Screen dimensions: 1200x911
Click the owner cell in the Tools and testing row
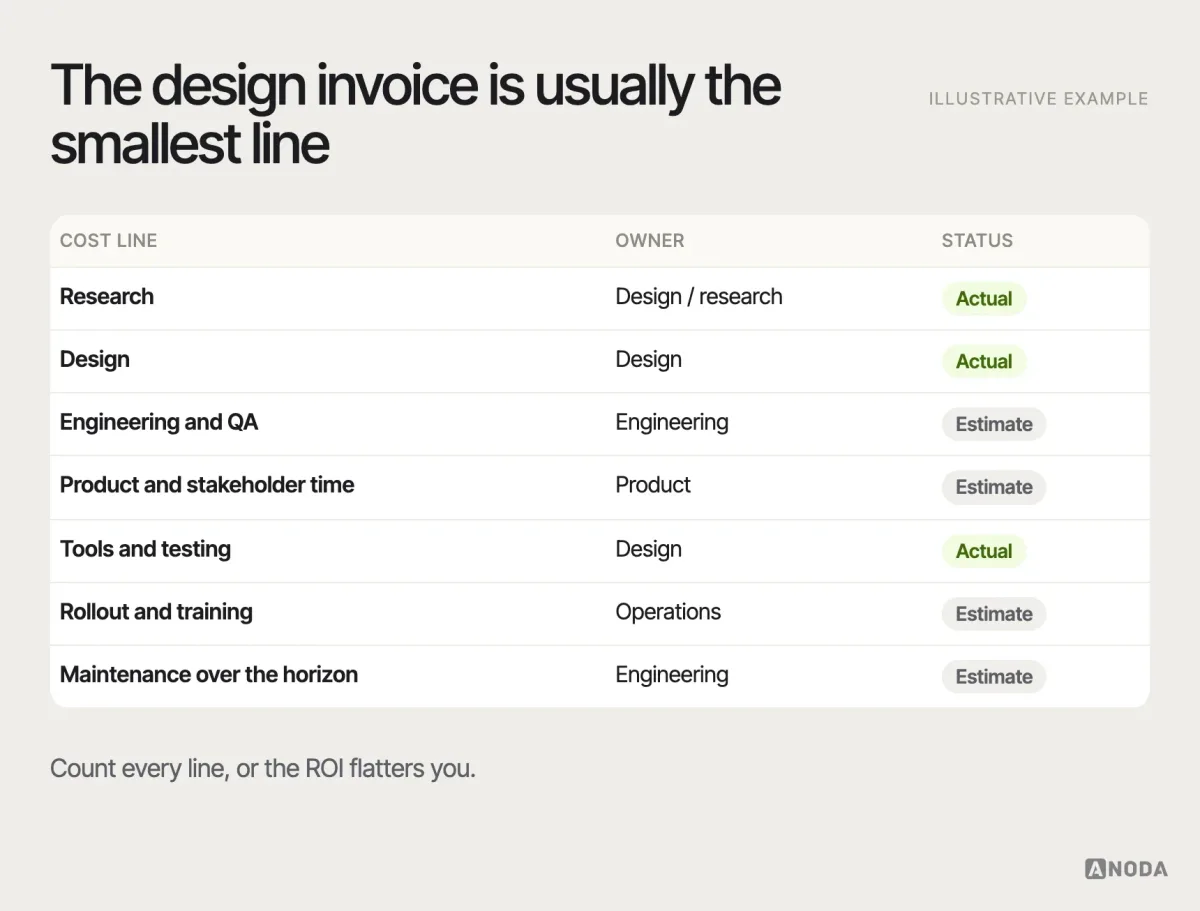pyautogui.click(x=649, y=549)
